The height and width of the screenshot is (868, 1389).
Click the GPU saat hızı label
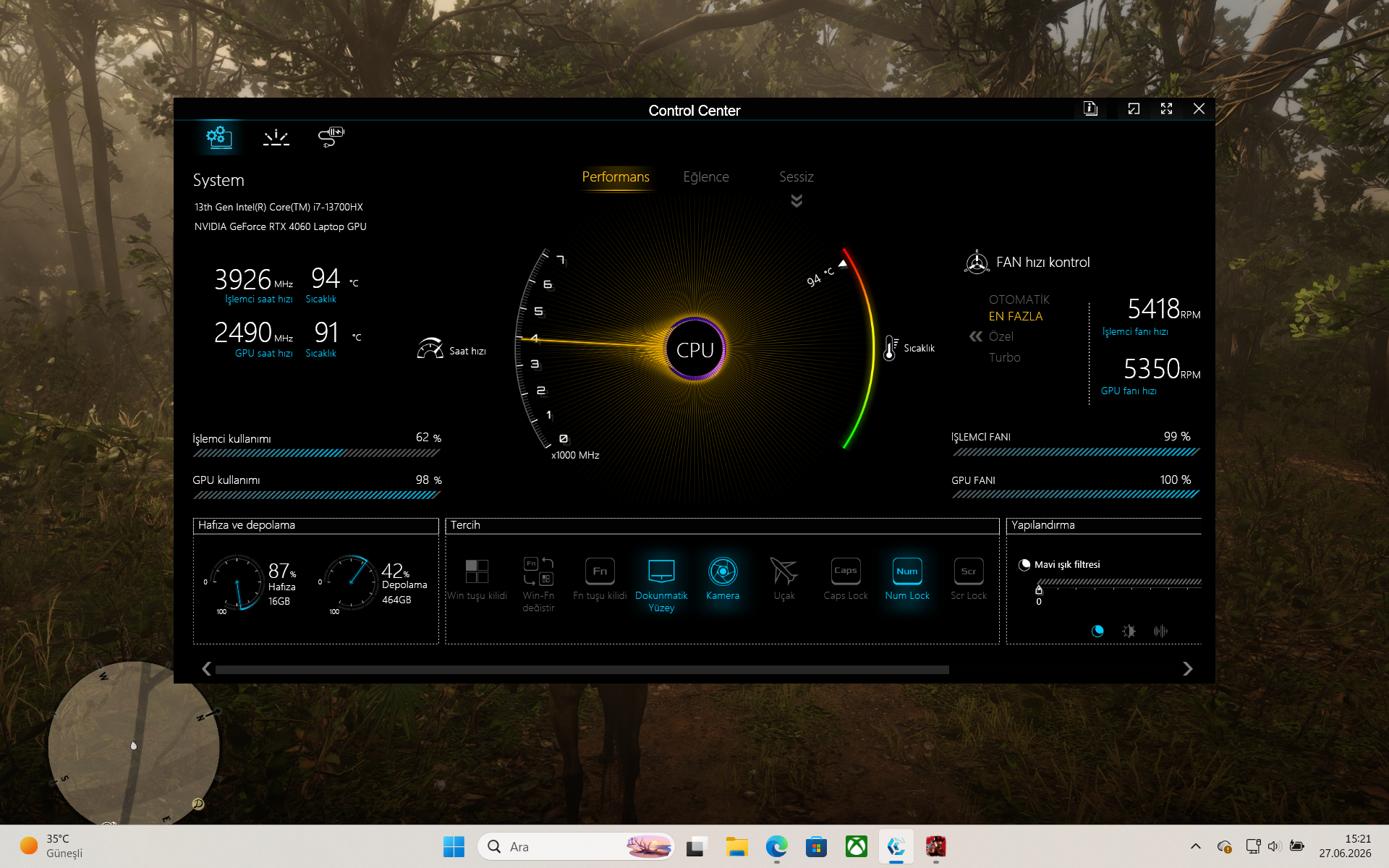(263, 354)
